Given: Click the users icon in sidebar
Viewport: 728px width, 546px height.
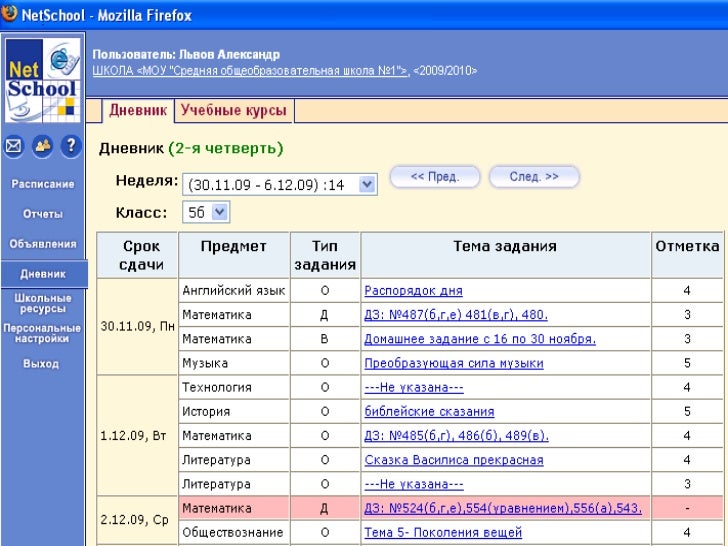Looking at the screenshot, I should [42, 146].
